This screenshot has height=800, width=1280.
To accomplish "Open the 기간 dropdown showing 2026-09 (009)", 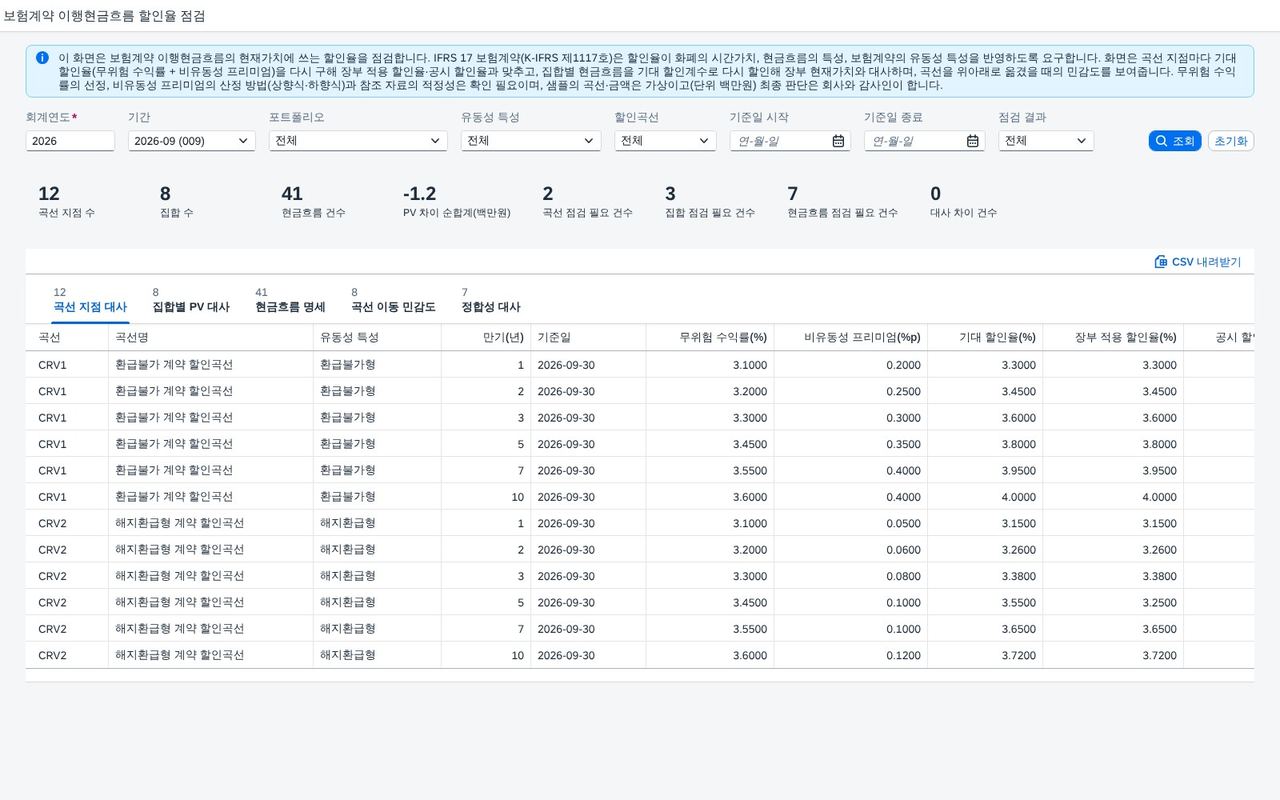I will click(191, 141).
